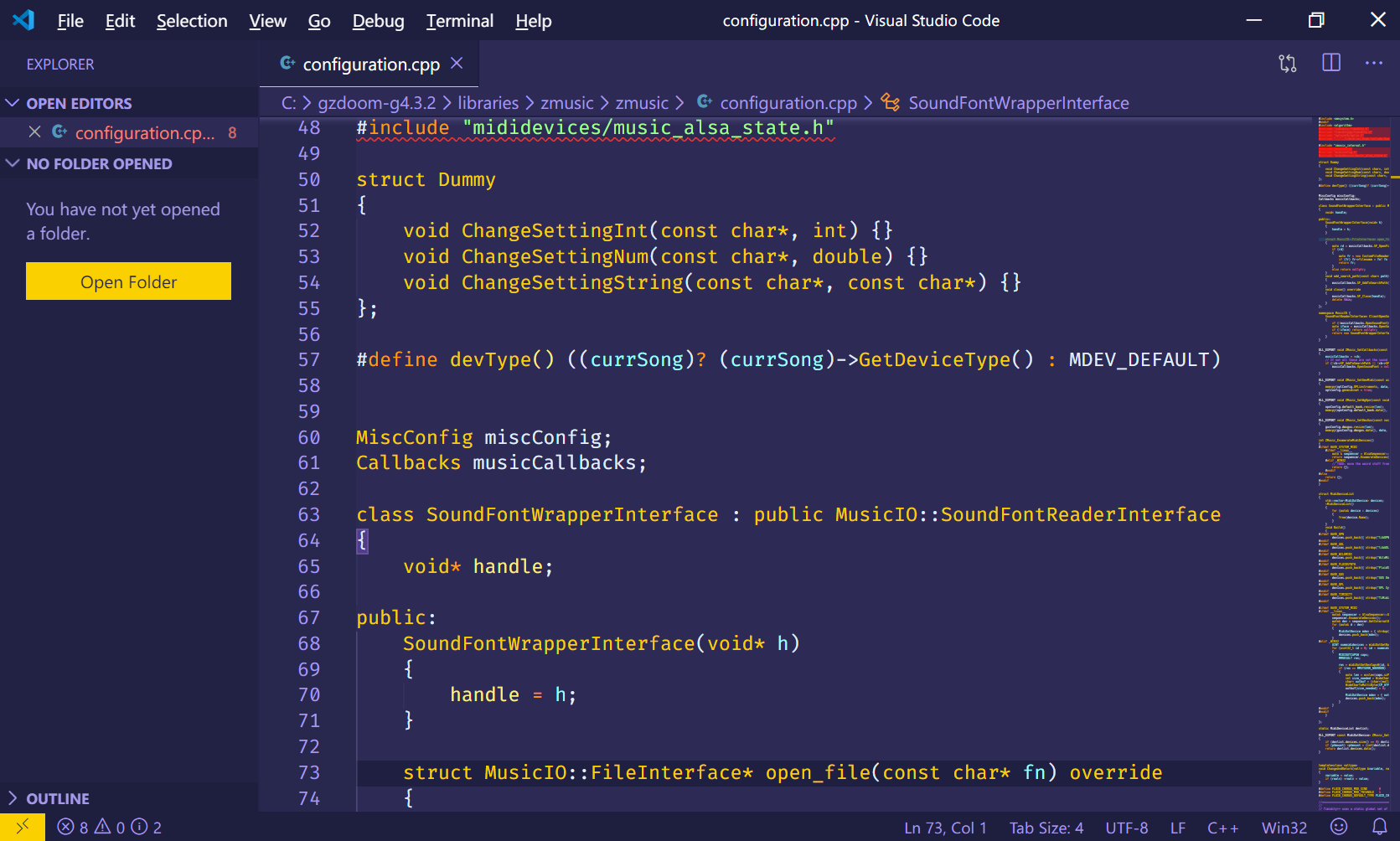1400x841 pixels.
Task: Open the Split Editor icon
Action: click(1330, 63)
